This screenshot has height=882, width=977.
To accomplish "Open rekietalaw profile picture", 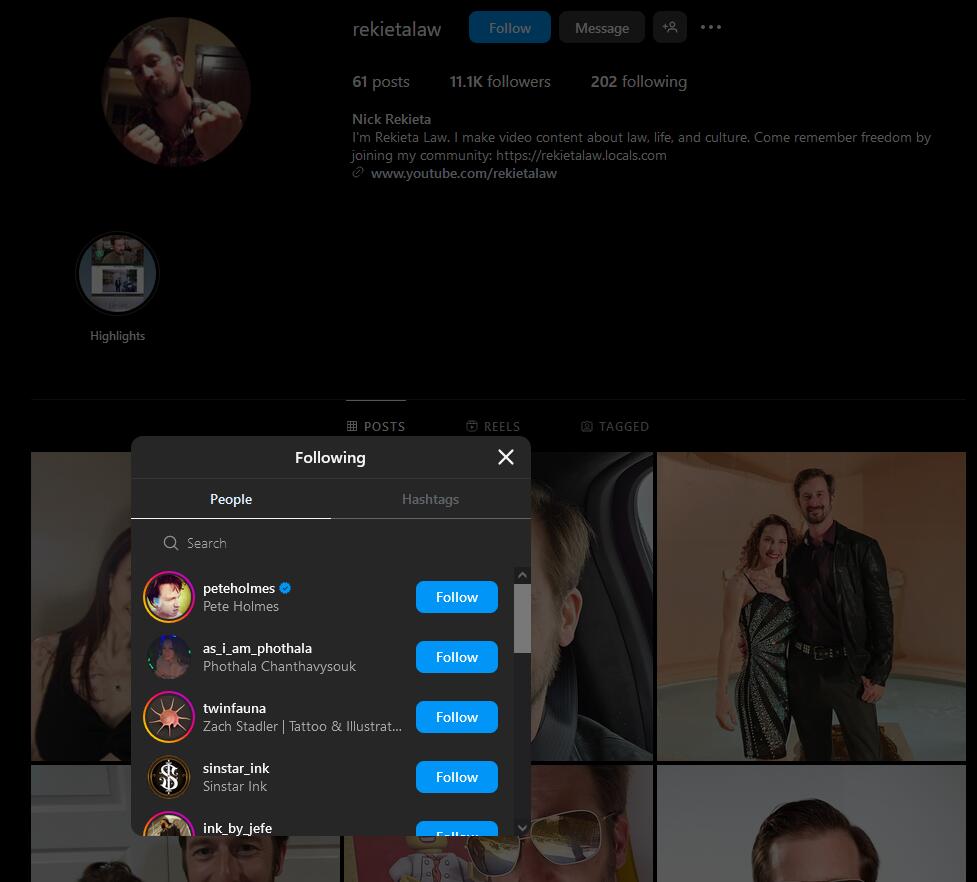I will point(176,92).
